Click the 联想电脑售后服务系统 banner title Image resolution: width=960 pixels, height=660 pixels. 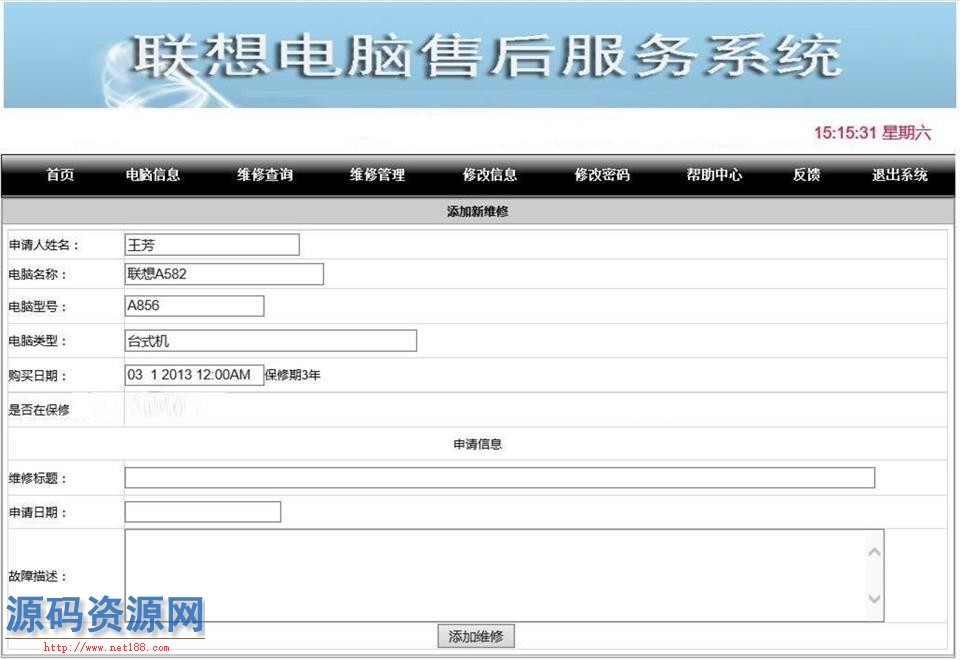click(487, 56)
